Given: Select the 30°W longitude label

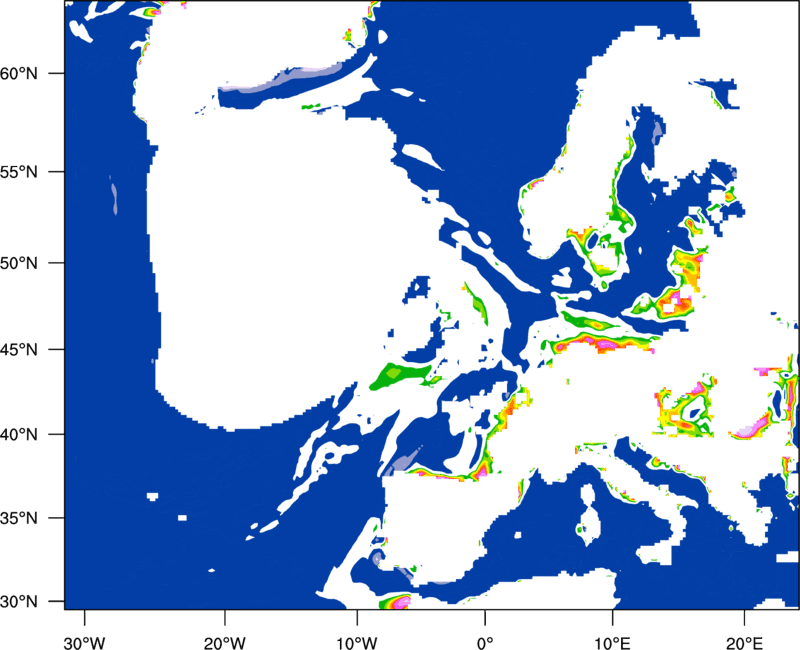Looking at the screenshot, I should pos(84,643).
